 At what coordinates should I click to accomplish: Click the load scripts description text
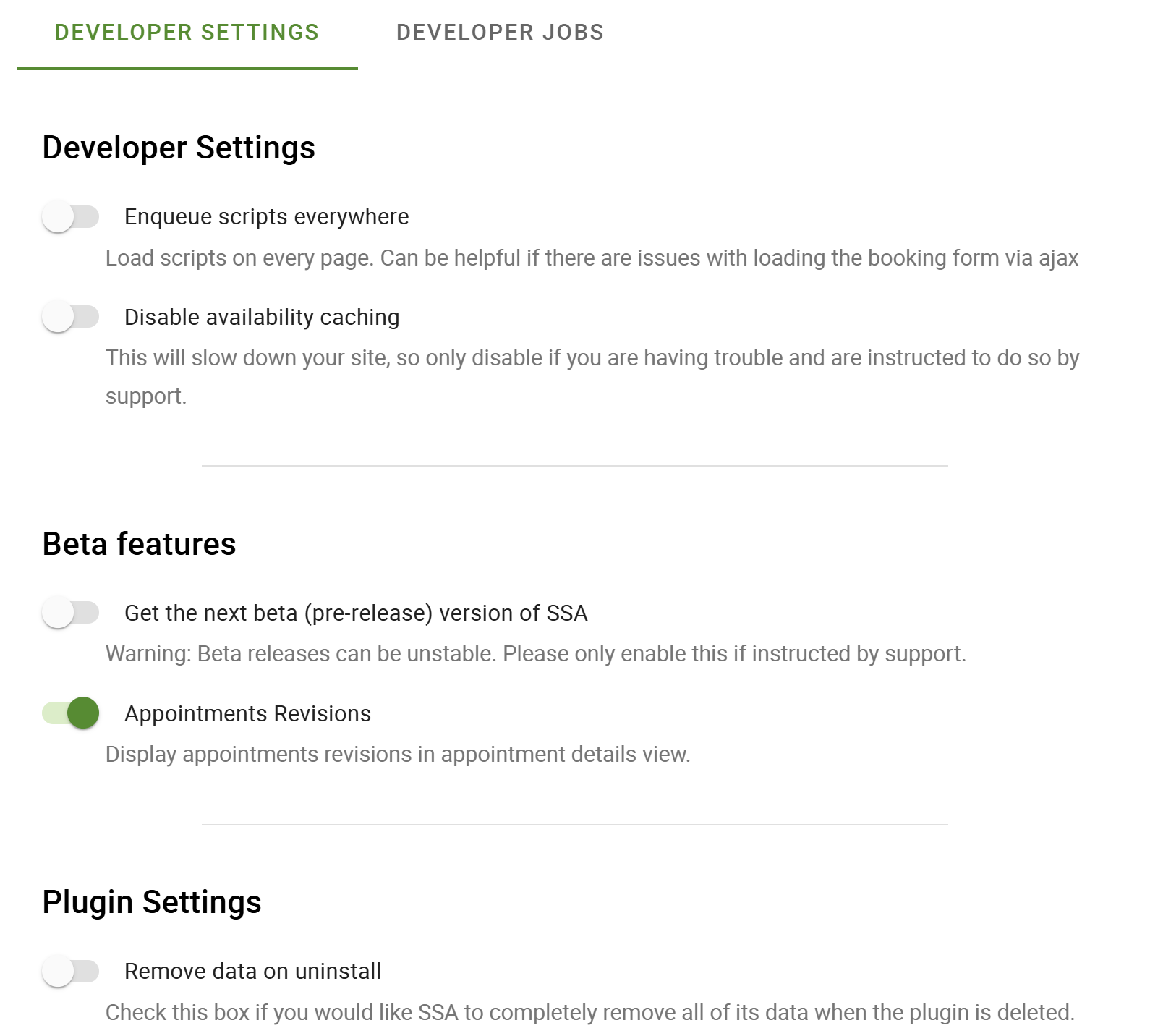click(592, 257)
